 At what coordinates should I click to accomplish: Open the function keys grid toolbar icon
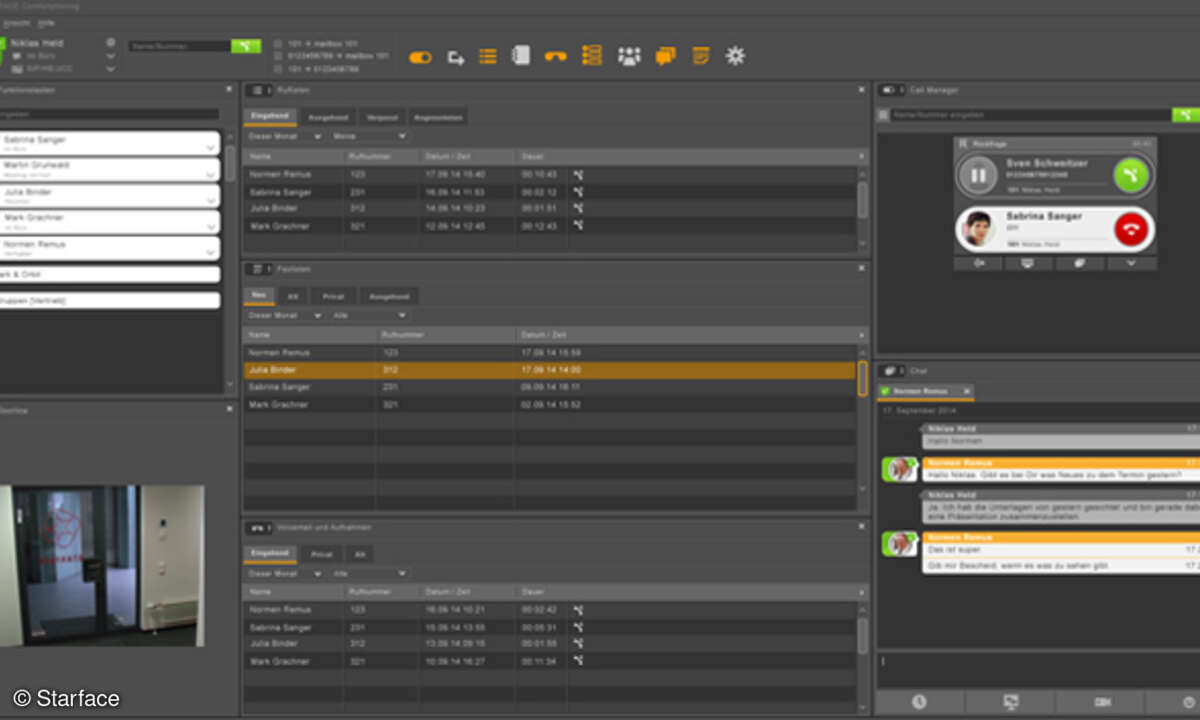click(592, 55)
